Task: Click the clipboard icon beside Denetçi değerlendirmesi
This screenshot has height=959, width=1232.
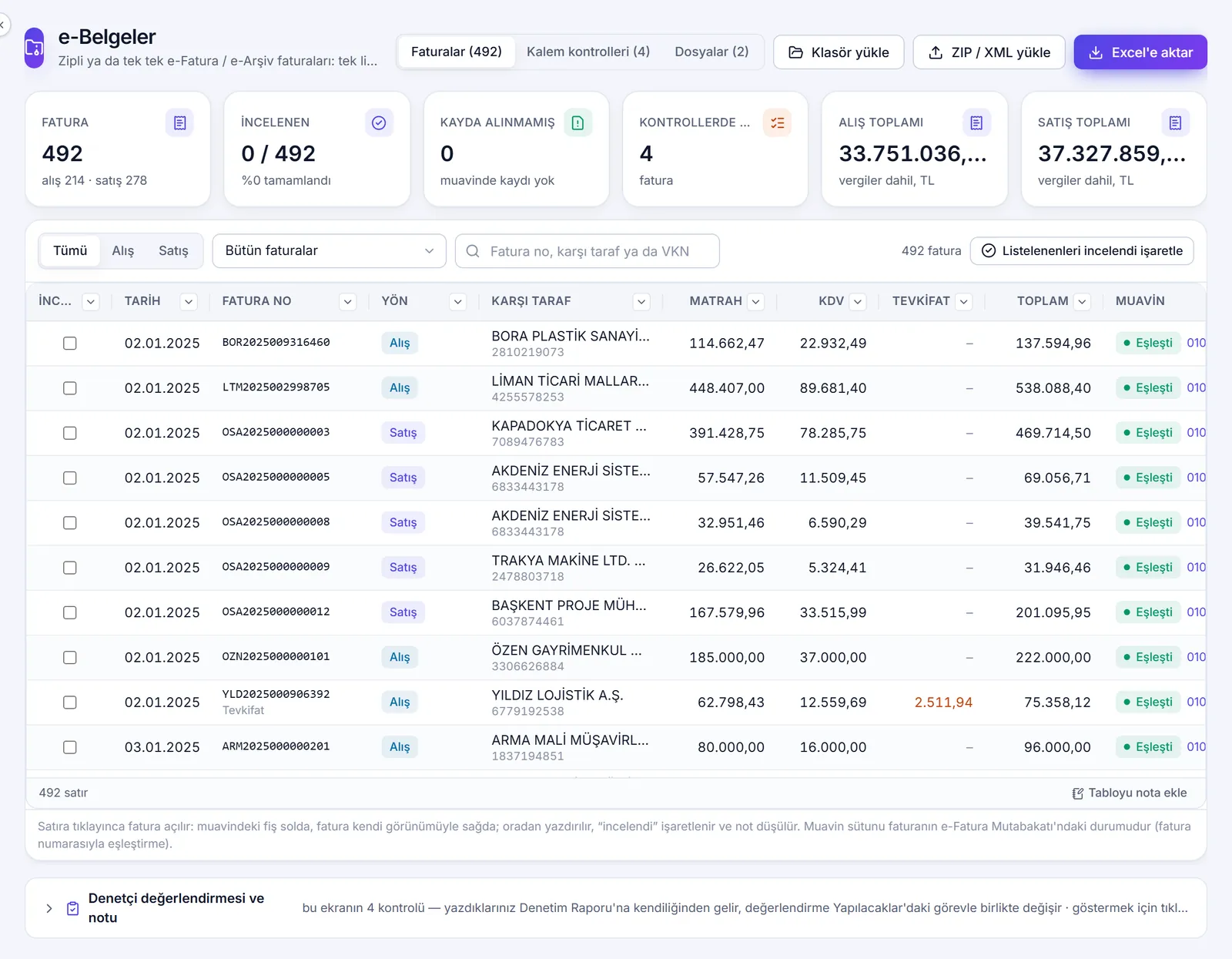Action: tap(72, 908)
